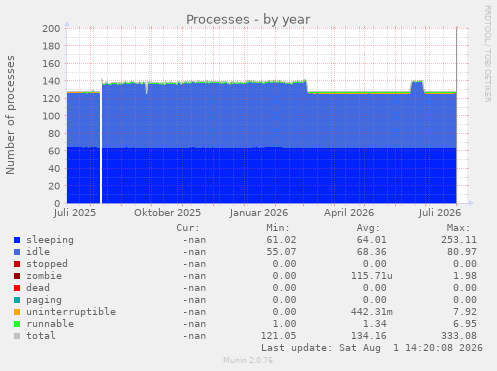Viewport: 497px width, 371px height.
Task: Click sleeping average value 64.01
Action: point(372,240)
